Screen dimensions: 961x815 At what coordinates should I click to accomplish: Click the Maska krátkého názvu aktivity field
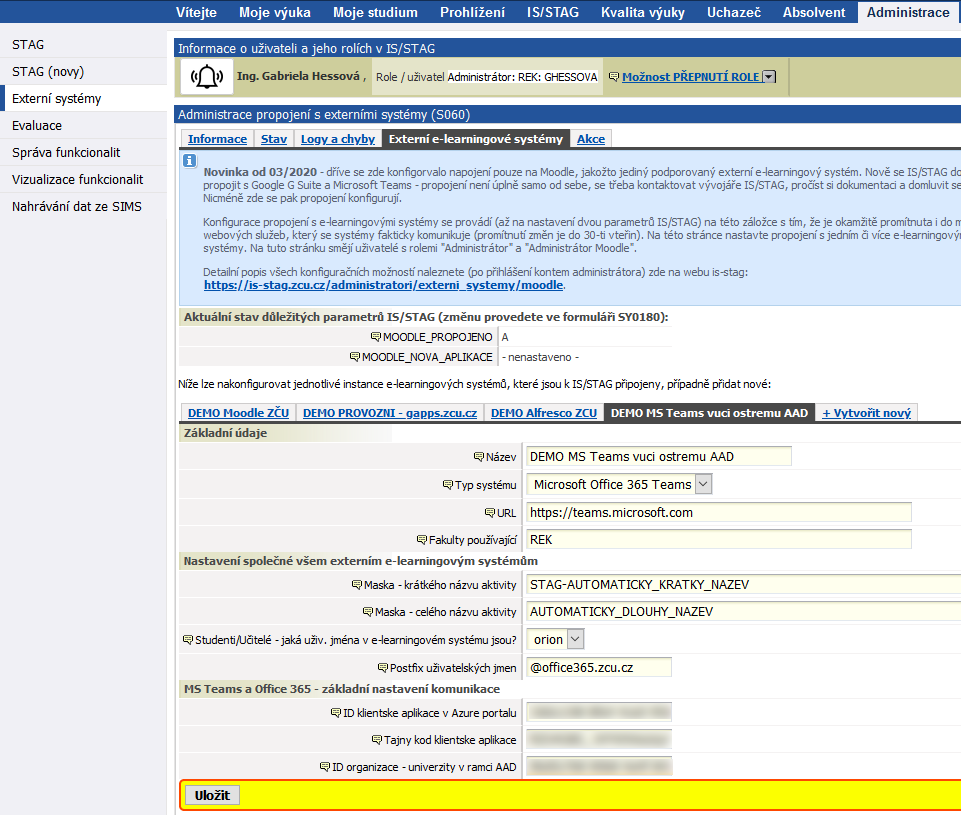coord(743,585)
